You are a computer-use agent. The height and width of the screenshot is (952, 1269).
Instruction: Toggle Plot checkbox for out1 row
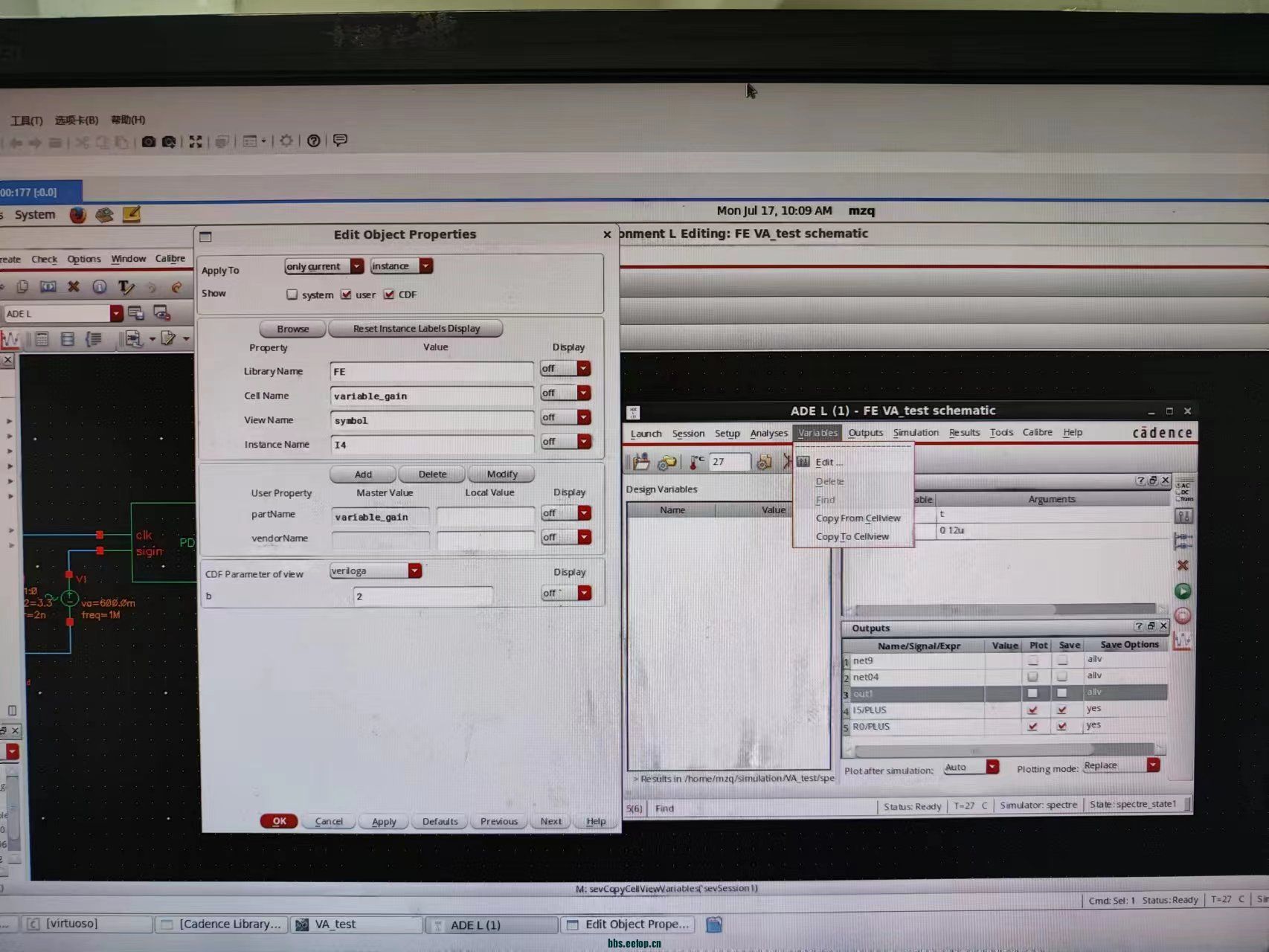1032,693
